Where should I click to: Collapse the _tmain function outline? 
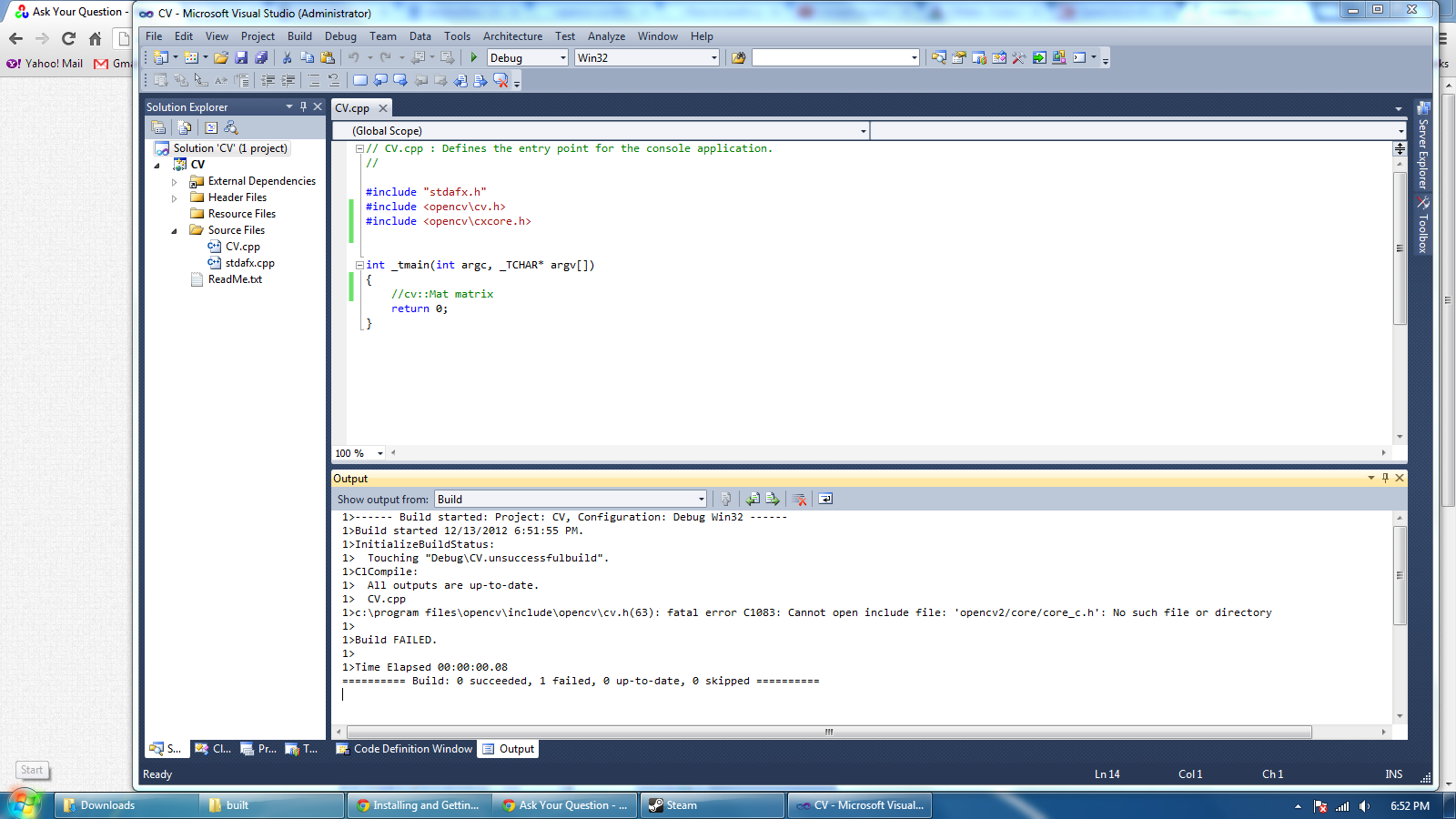359,265
